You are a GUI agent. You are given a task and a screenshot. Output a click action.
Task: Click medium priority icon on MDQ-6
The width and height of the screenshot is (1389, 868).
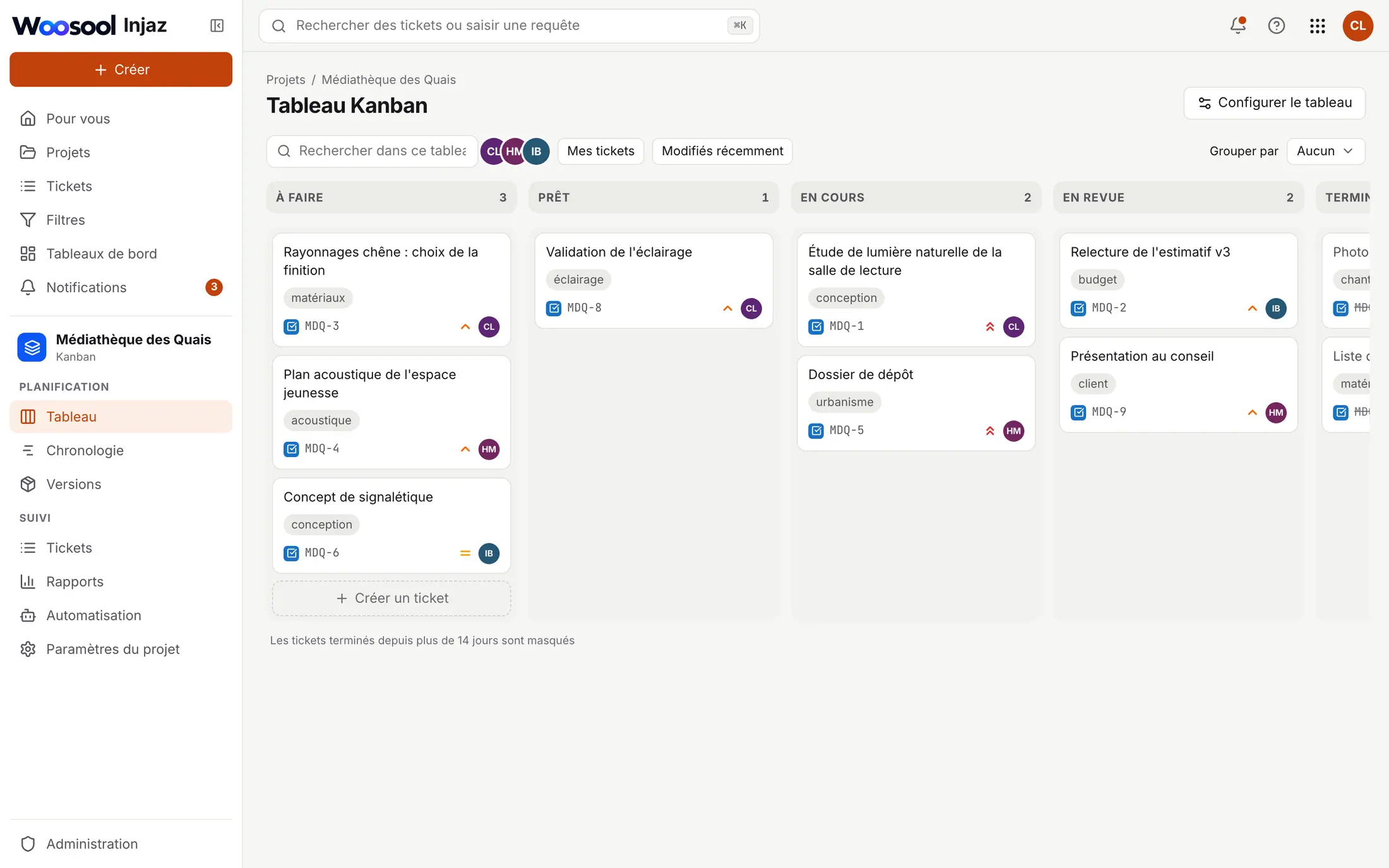coord(465,553)
